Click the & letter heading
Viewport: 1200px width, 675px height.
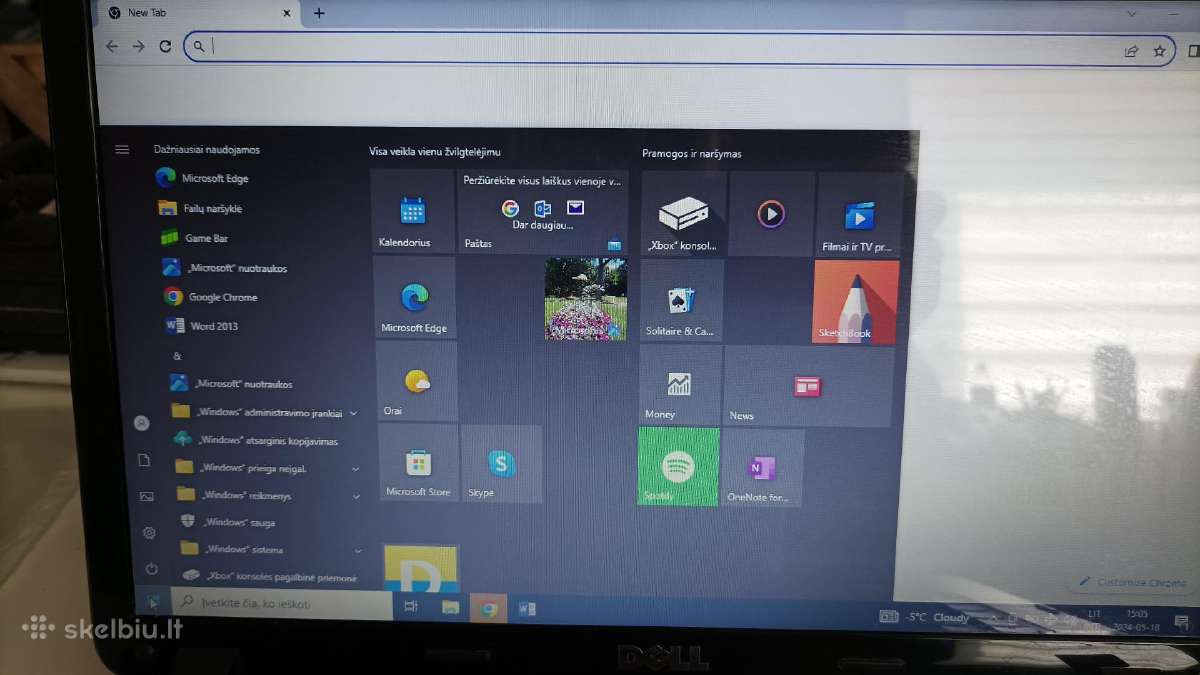(x=177, y=356)
